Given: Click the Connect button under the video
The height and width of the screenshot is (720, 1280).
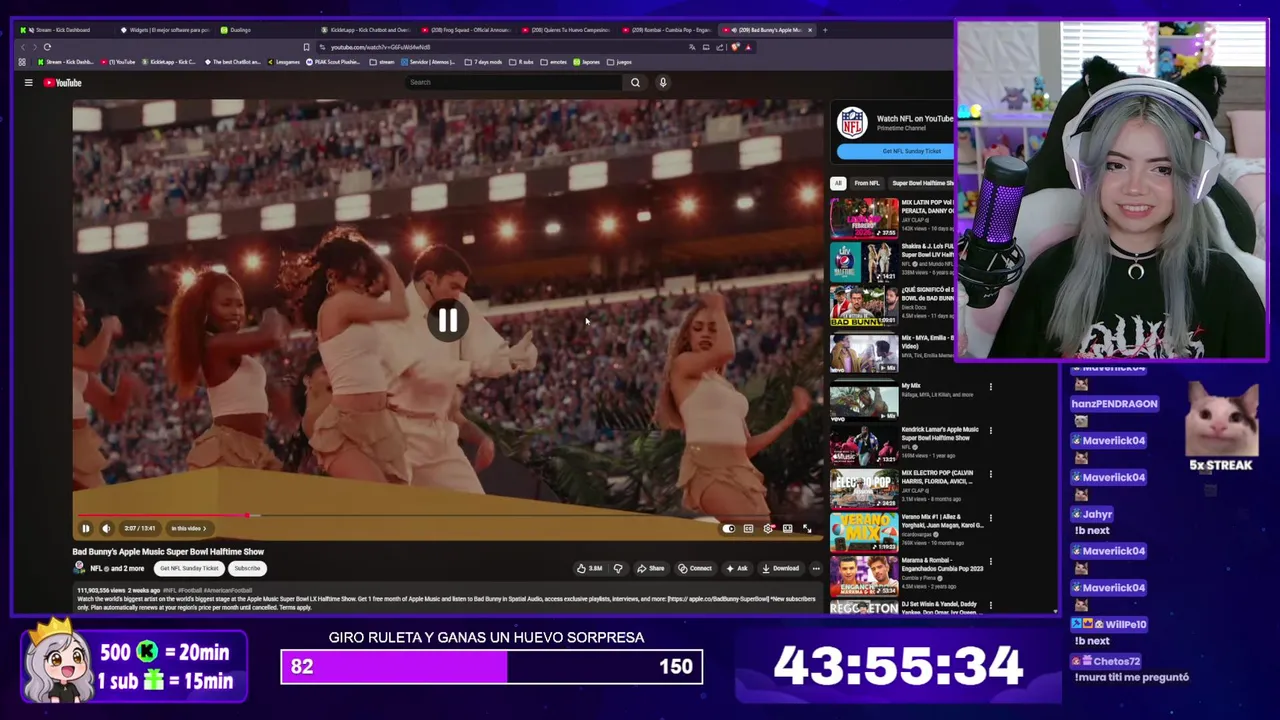Looking at the screenshot, I should (694, 568).
